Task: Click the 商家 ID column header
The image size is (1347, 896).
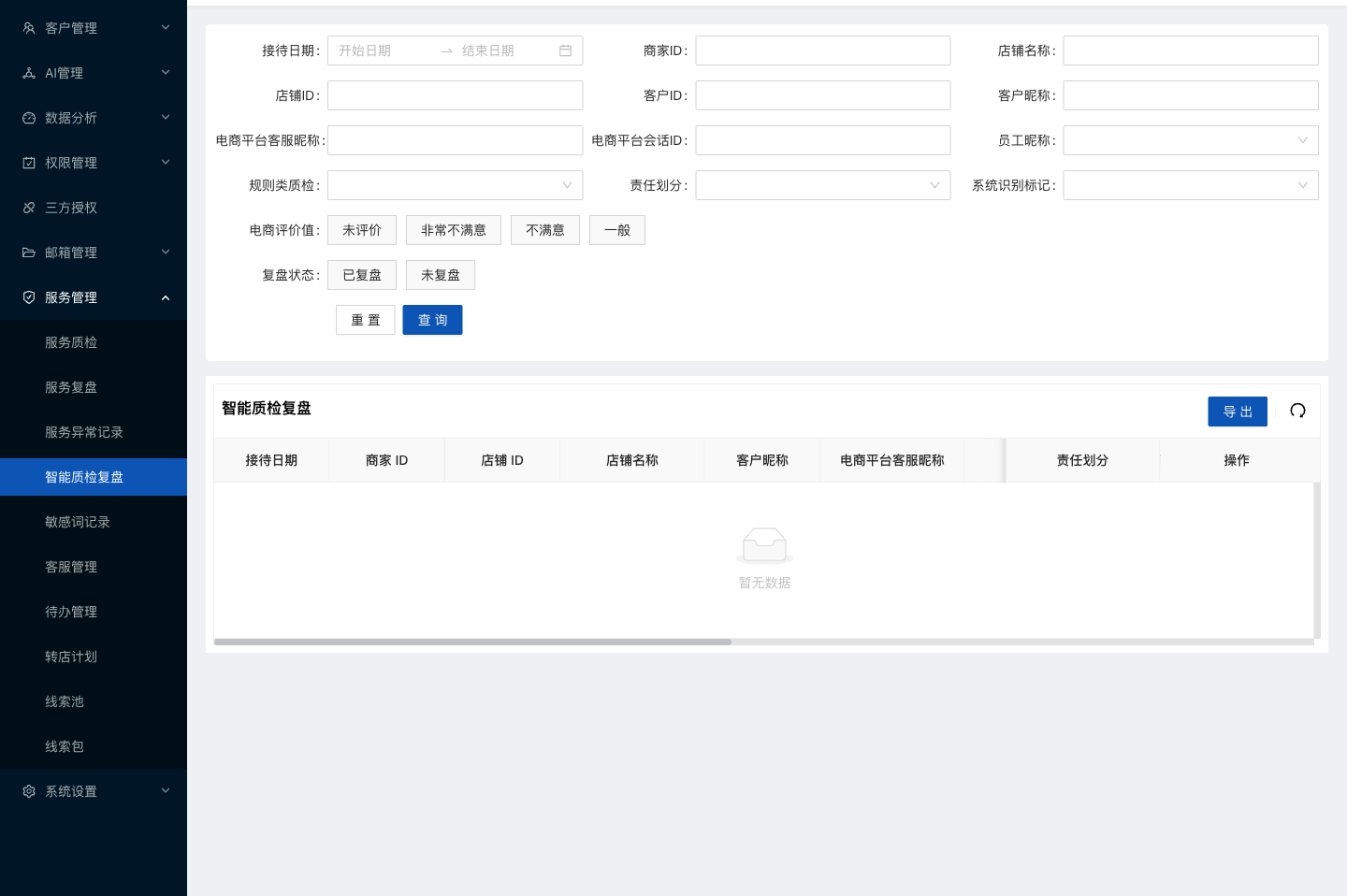Action: tap(386, 460)
